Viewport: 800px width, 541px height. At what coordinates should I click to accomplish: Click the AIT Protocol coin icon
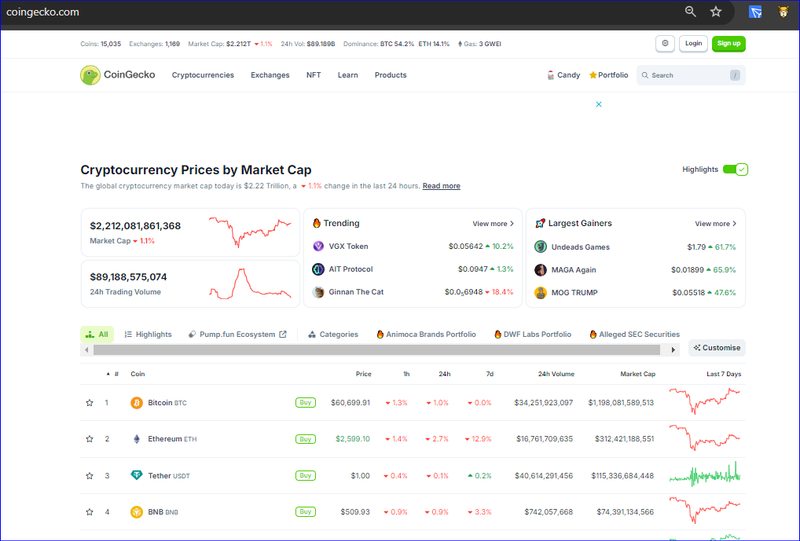click(318, 269)
